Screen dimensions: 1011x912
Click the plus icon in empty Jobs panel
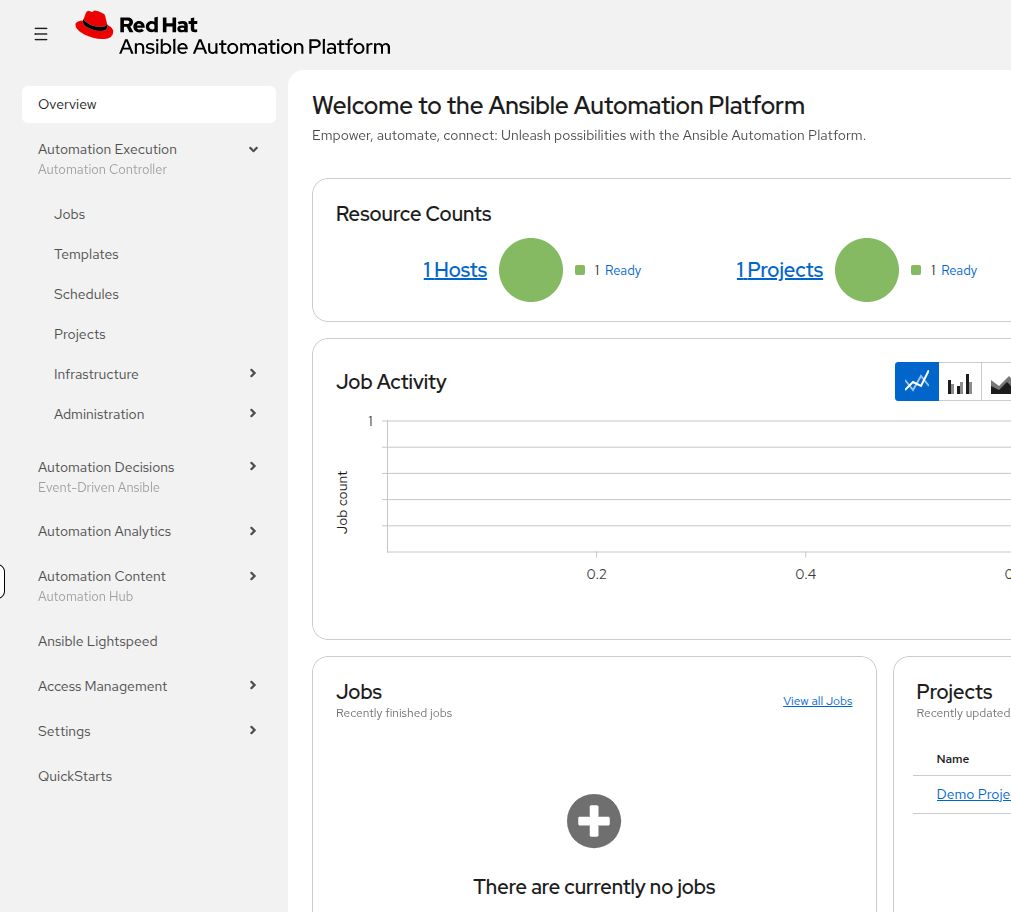click(594, 821)
